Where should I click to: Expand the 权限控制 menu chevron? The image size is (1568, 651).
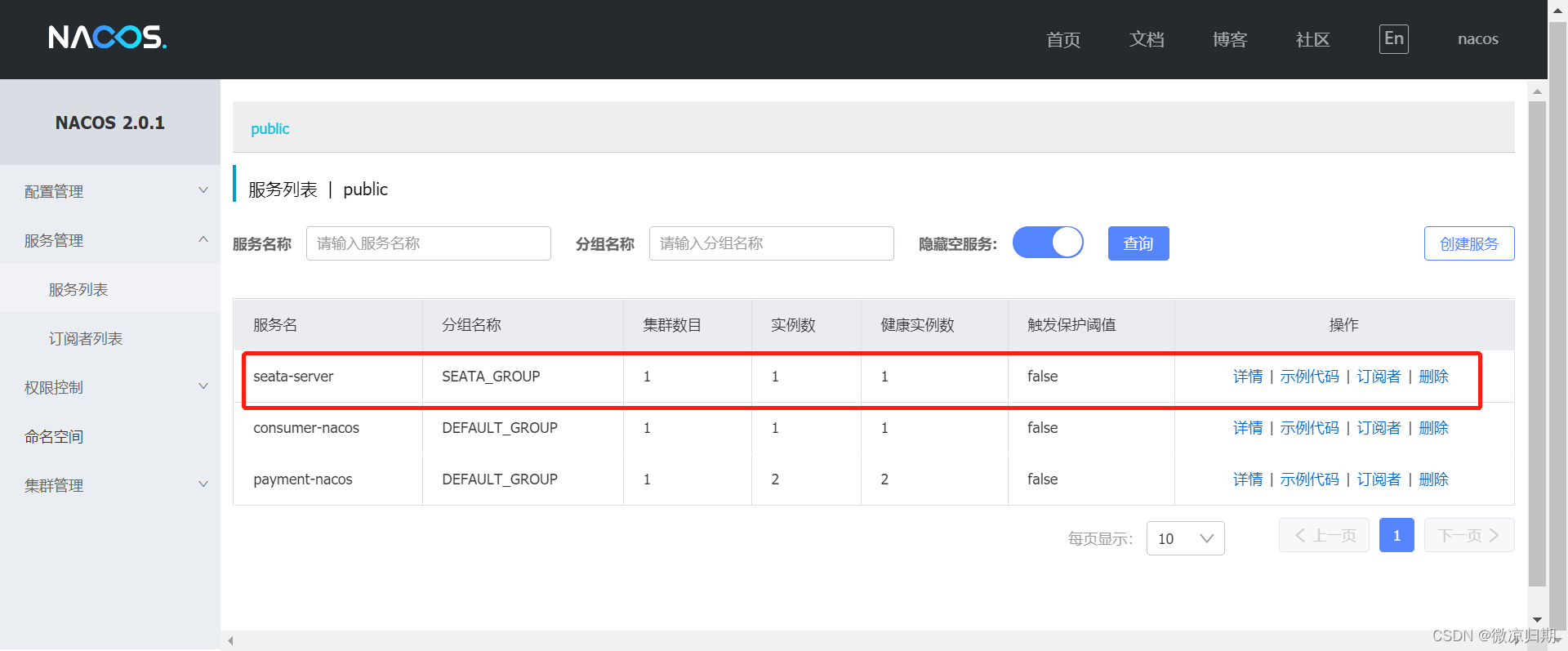pos(203,386)
